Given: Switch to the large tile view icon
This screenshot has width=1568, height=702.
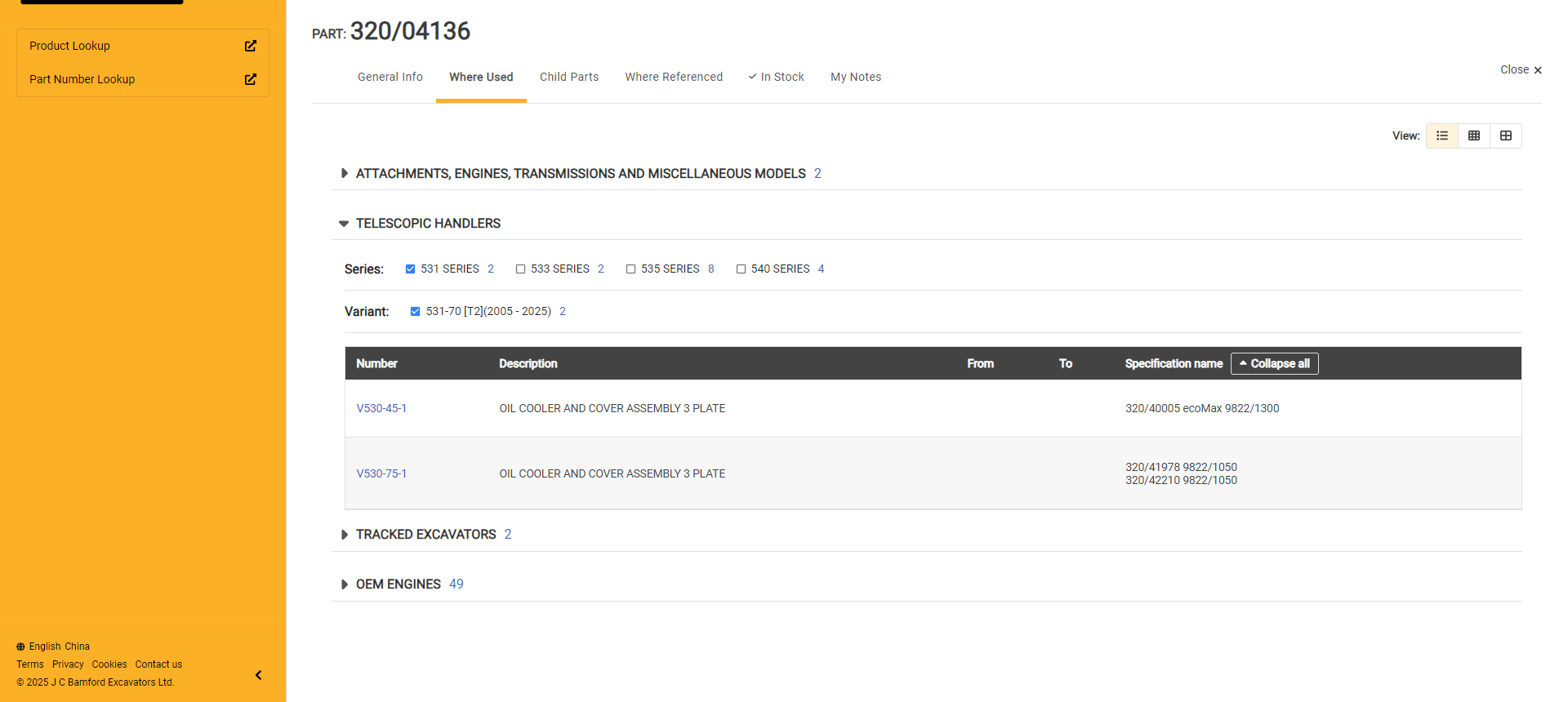Looking at the screenshot, I should click(x=1506, y=136).
